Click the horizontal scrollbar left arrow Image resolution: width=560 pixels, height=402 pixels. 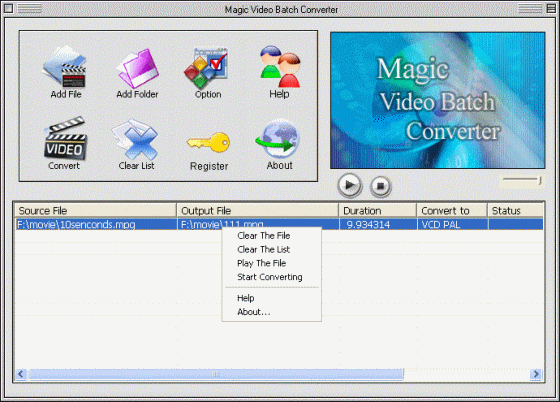coord(21,374)
